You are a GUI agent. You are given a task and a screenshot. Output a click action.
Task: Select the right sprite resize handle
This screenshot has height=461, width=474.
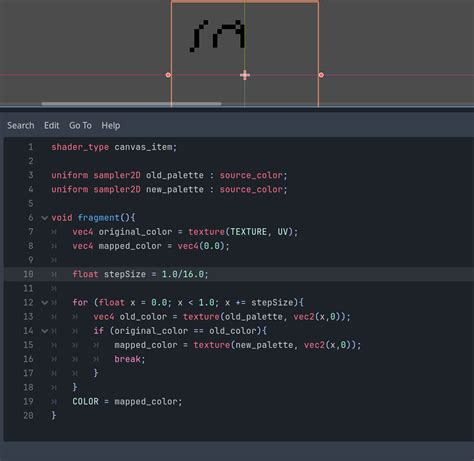pos(321,75)
